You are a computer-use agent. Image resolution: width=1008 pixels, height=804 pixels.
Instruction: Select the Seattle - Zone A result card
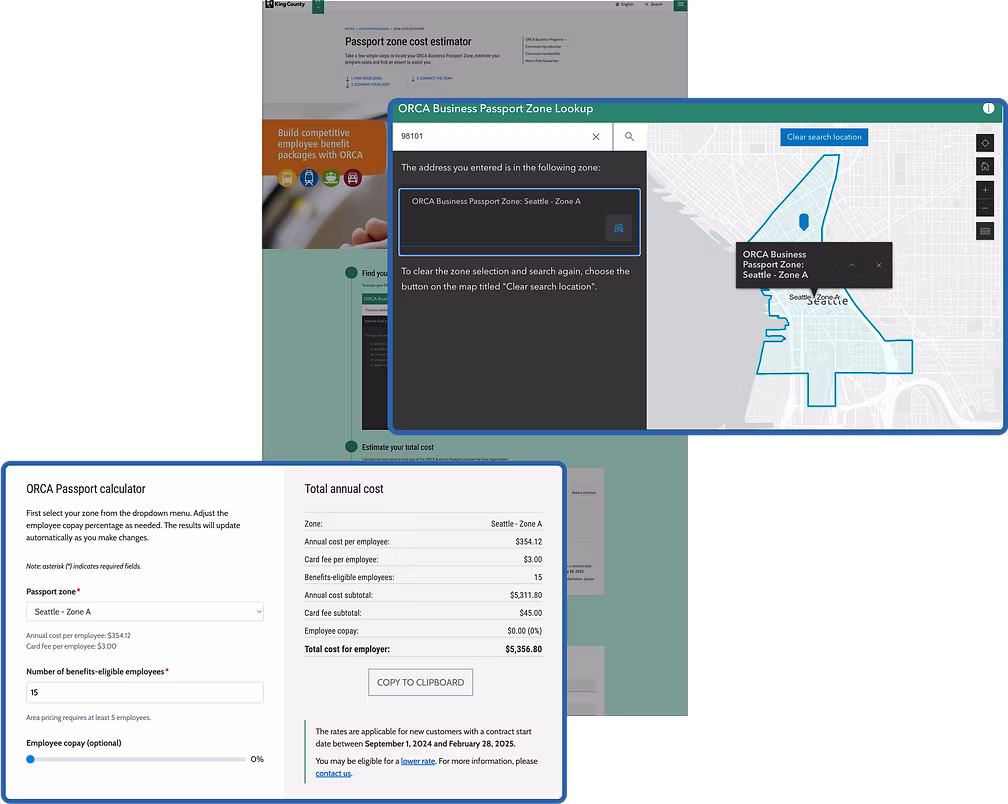coord(519,222)
